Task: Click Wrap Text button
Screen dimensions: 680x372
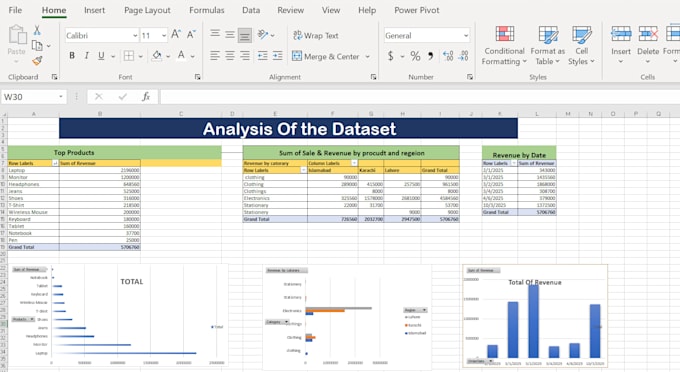Action: tap(316, 36)
